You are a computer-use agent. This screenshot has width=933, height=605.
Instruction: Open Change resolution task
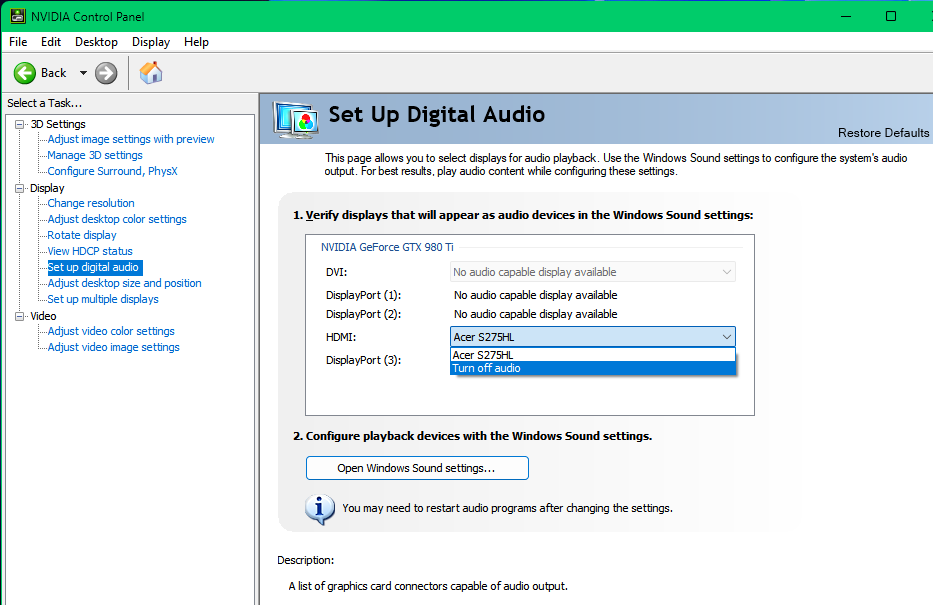pyautogui.click(x=91, y=203)
